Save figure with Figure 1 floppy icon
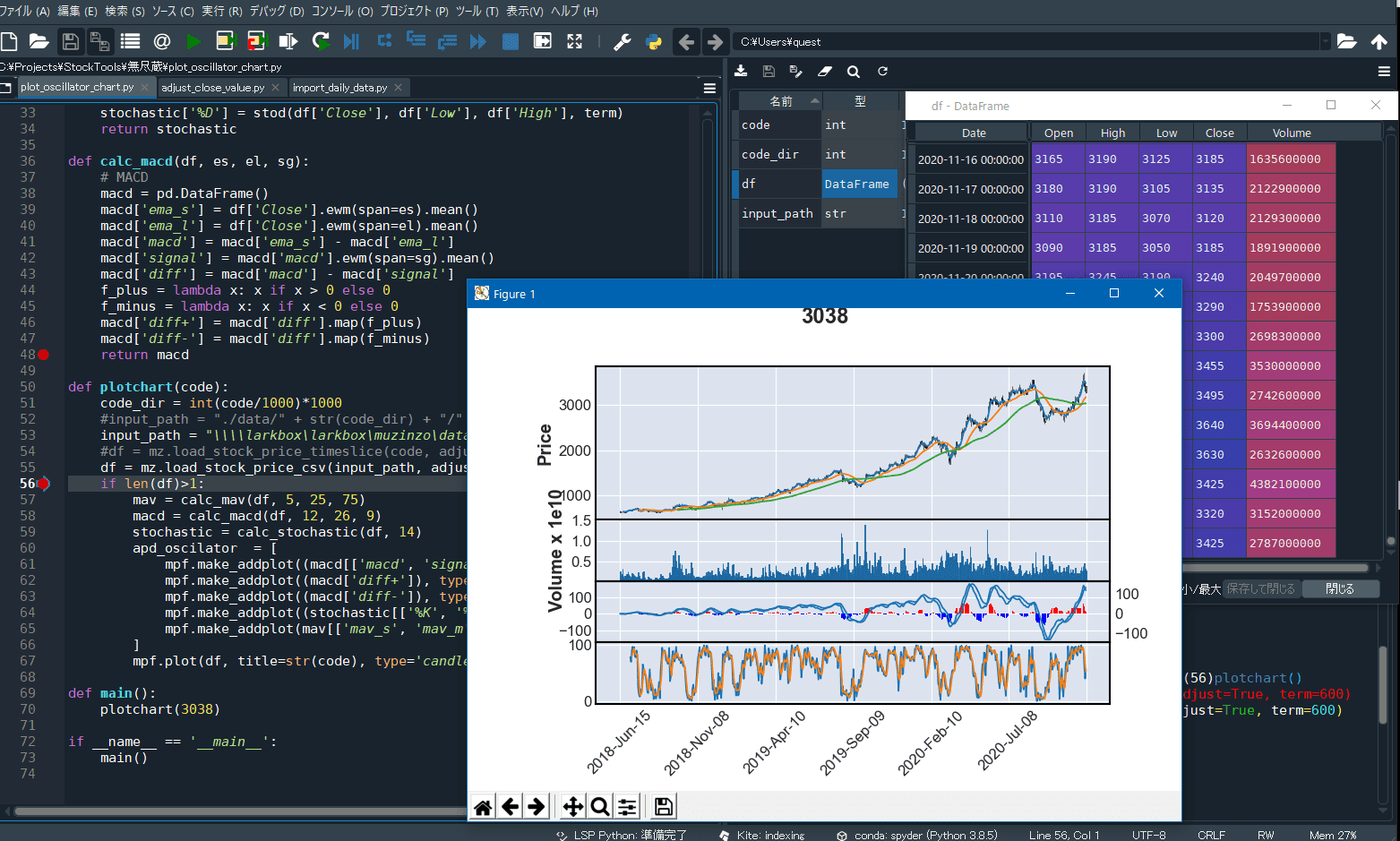Image resolution: width=1400 pixels, height=841 pixels. coord(664,807)
